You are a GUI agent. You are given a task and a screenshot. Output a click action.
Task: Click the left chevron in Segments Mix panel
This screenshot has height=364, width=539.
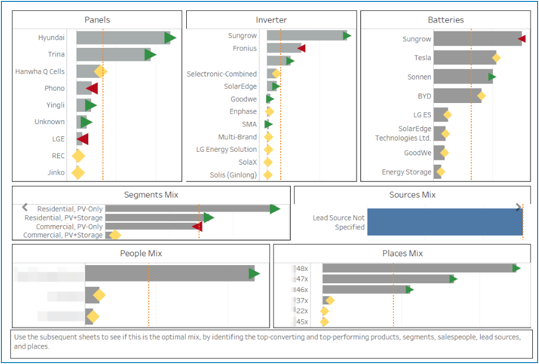25,207
